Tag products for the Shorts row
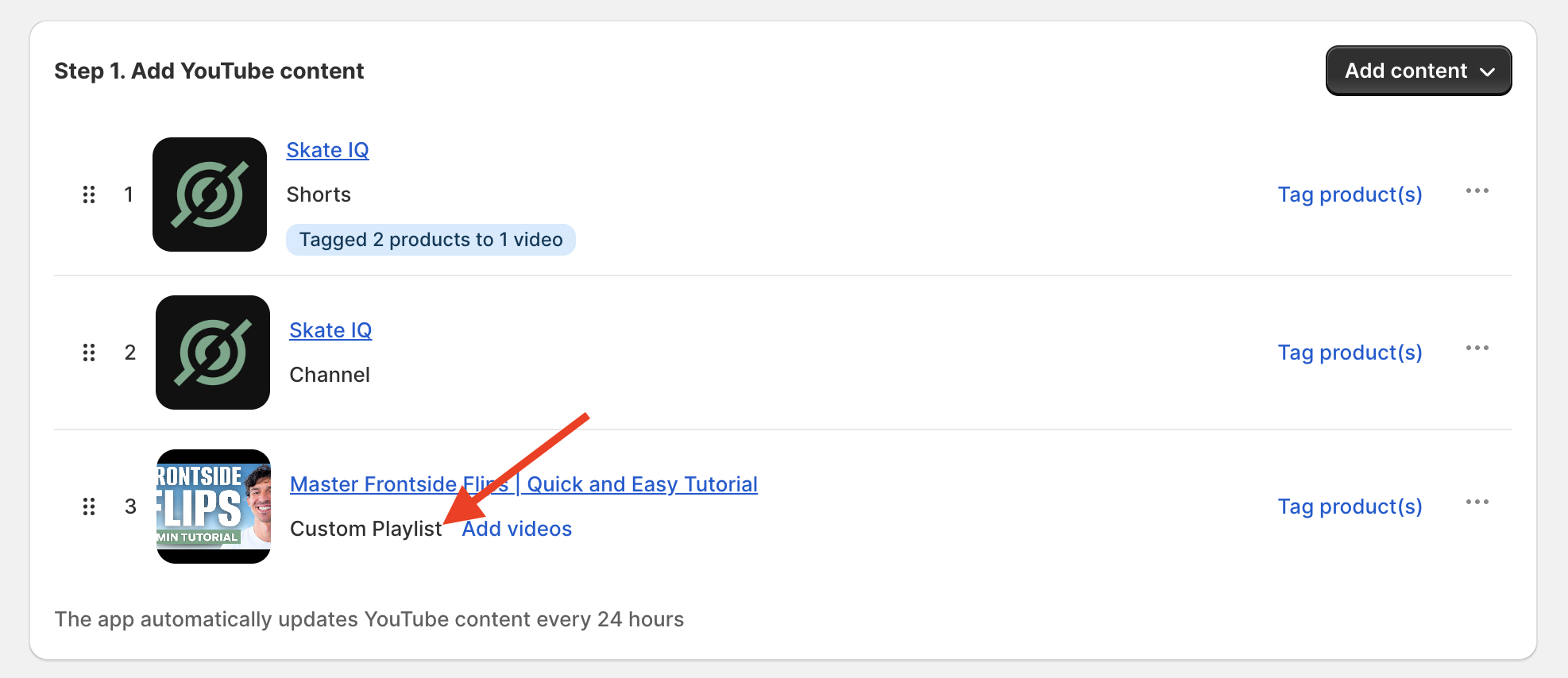Image resolution: width=1568 pixels, height=678 pixels. pyautogui.click(x=1350, y=195)
